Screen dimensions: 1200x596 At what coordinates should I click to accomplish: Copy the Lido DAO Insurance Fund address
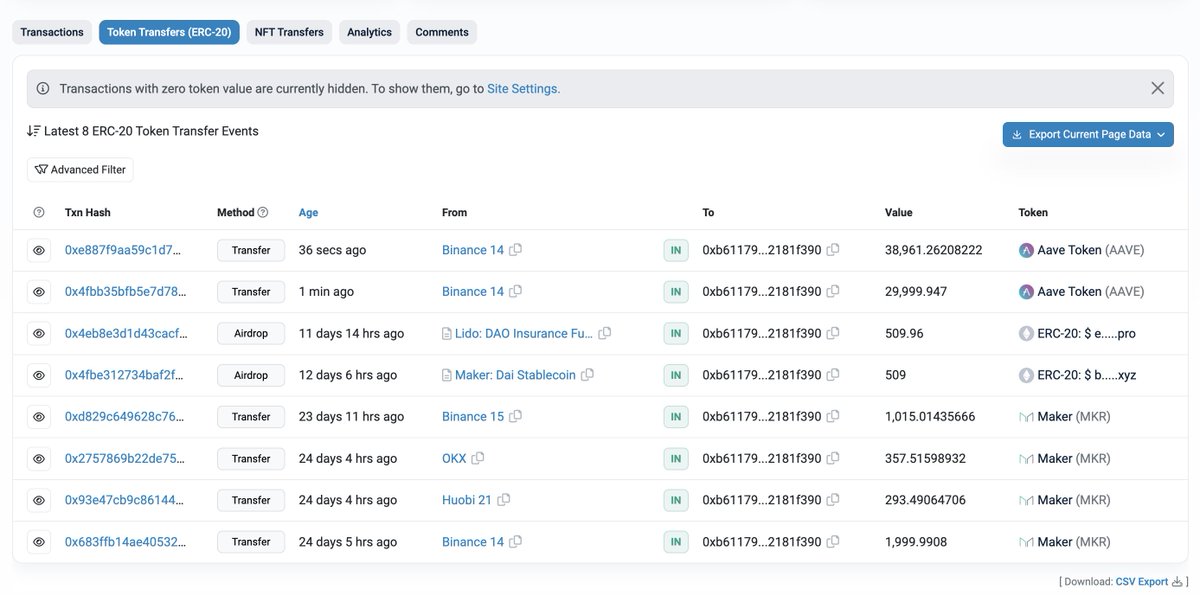click(605, 333)
